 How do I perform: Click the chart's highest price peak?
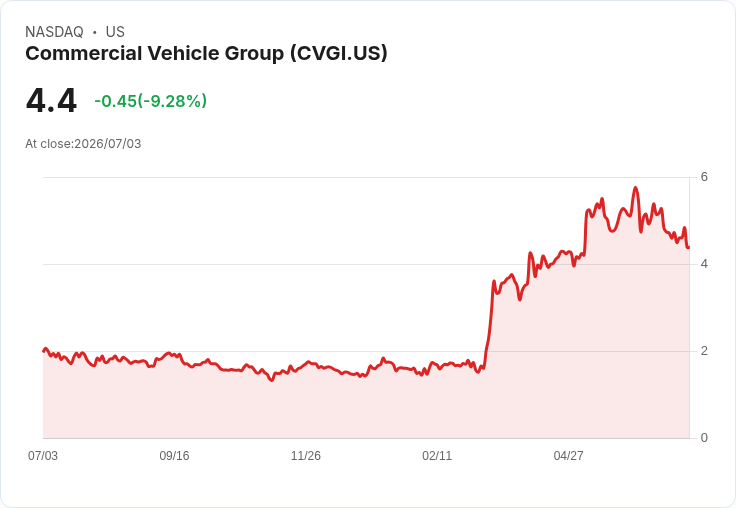(x=636, y=187)
